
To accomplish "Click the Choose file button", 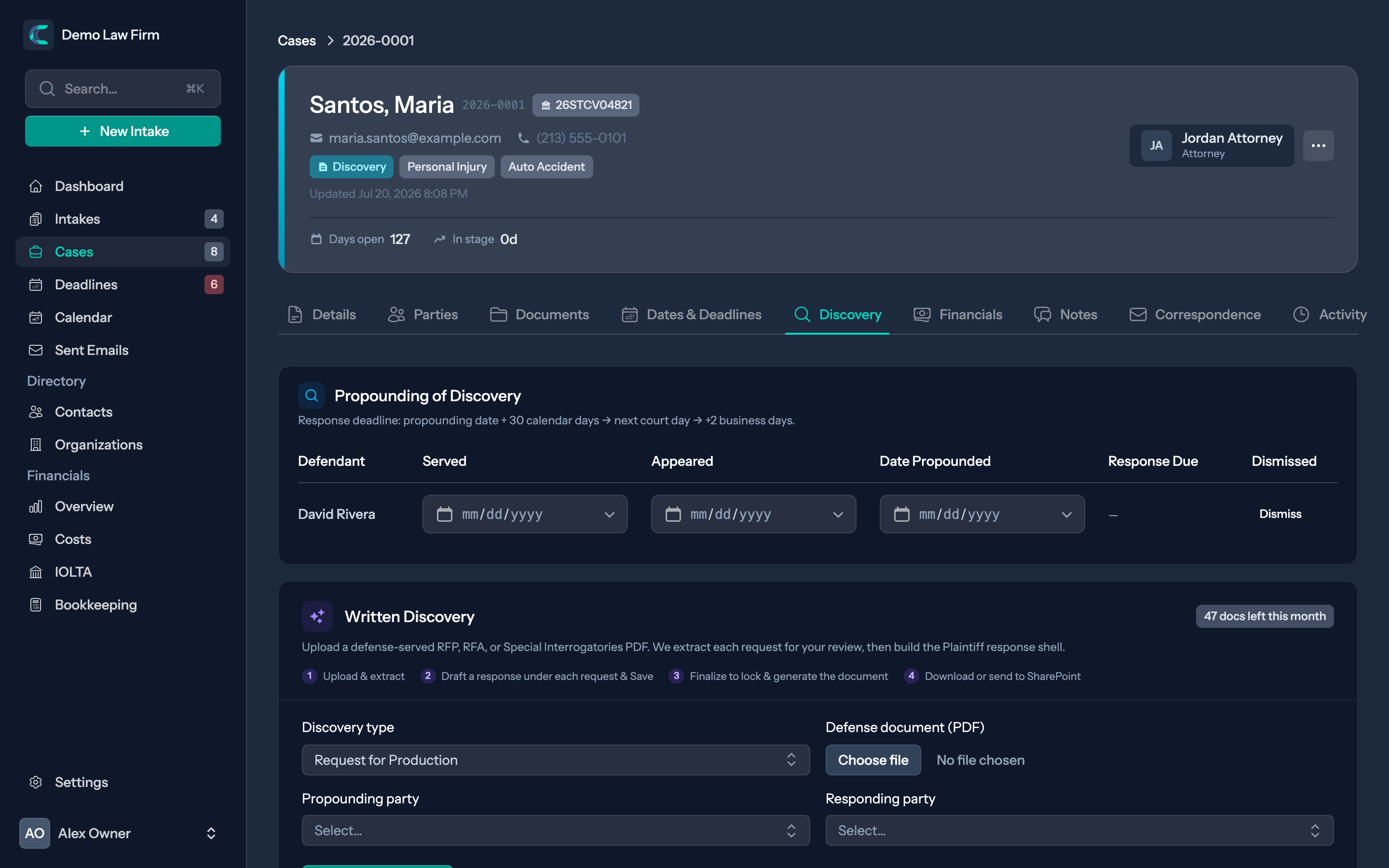I will point(873,760).
